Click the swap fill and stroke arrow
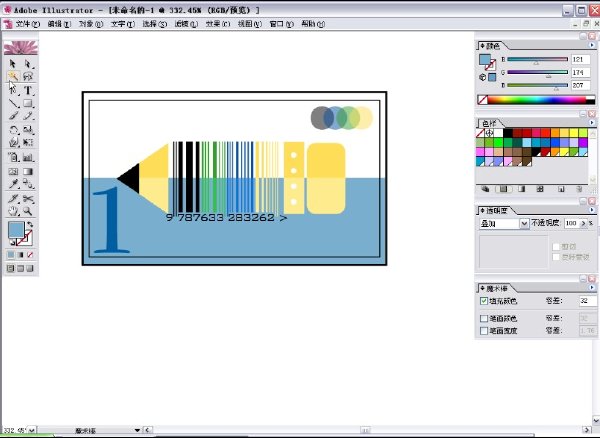The height and width of the screenshot is (438, 600). tap(30, 225)
